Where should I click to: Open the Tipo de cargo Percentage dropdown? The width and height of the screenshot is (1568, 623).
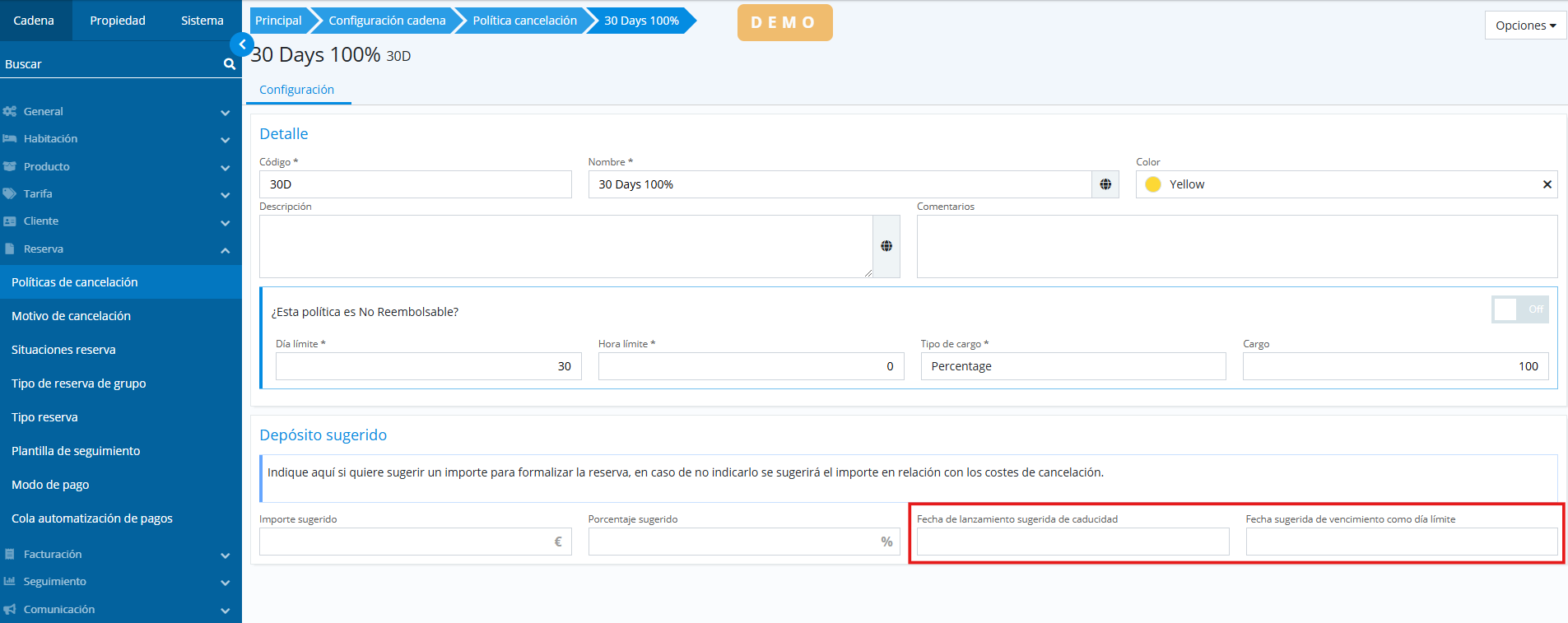click(x=1072, y=366)
